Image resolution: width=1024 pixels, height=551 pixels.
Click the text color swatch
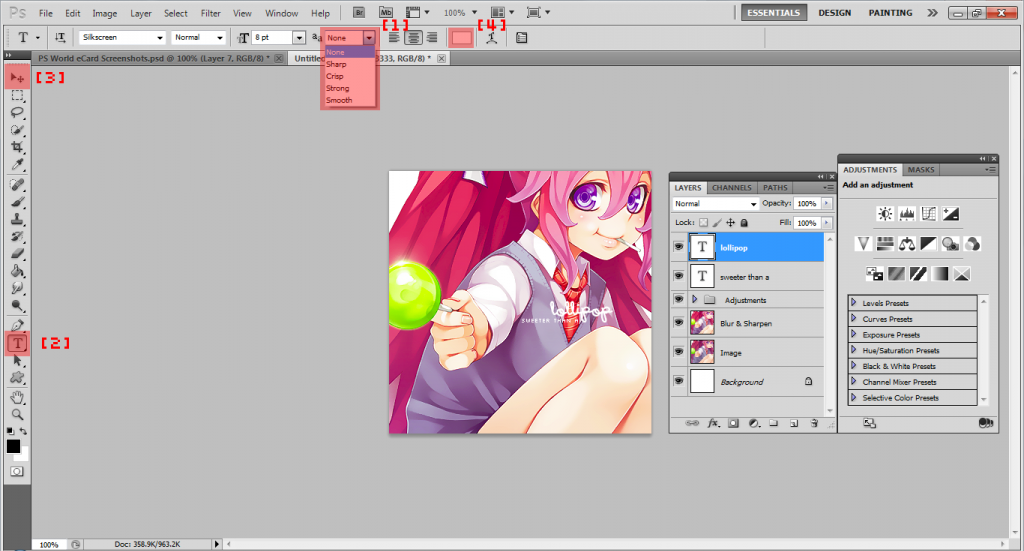[x=461, y=37]
